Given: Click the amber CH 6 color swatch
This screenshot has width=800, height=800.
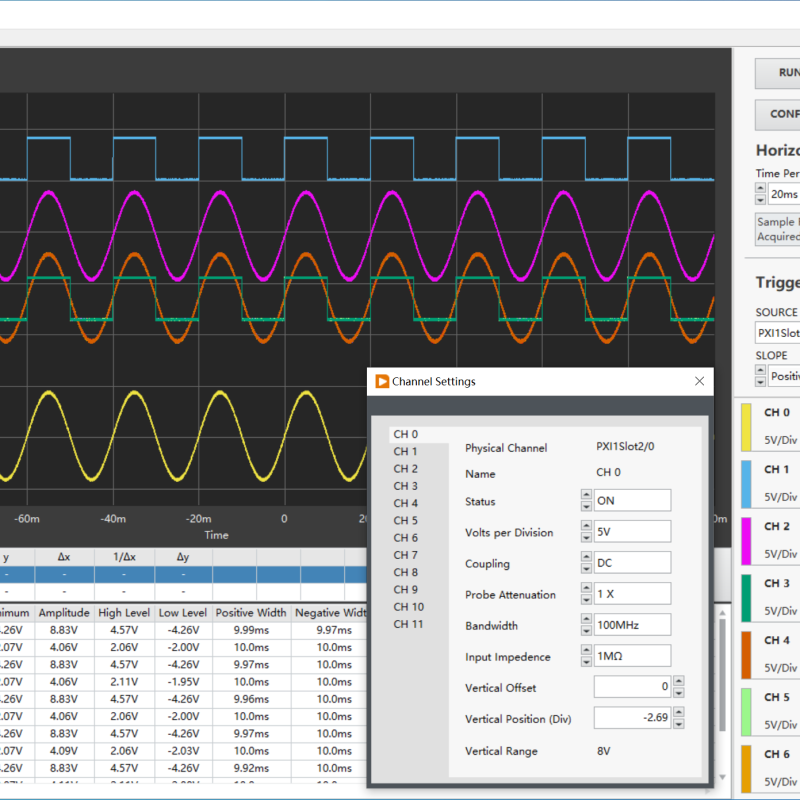Looking at the screenshot, I should (746, 769).
